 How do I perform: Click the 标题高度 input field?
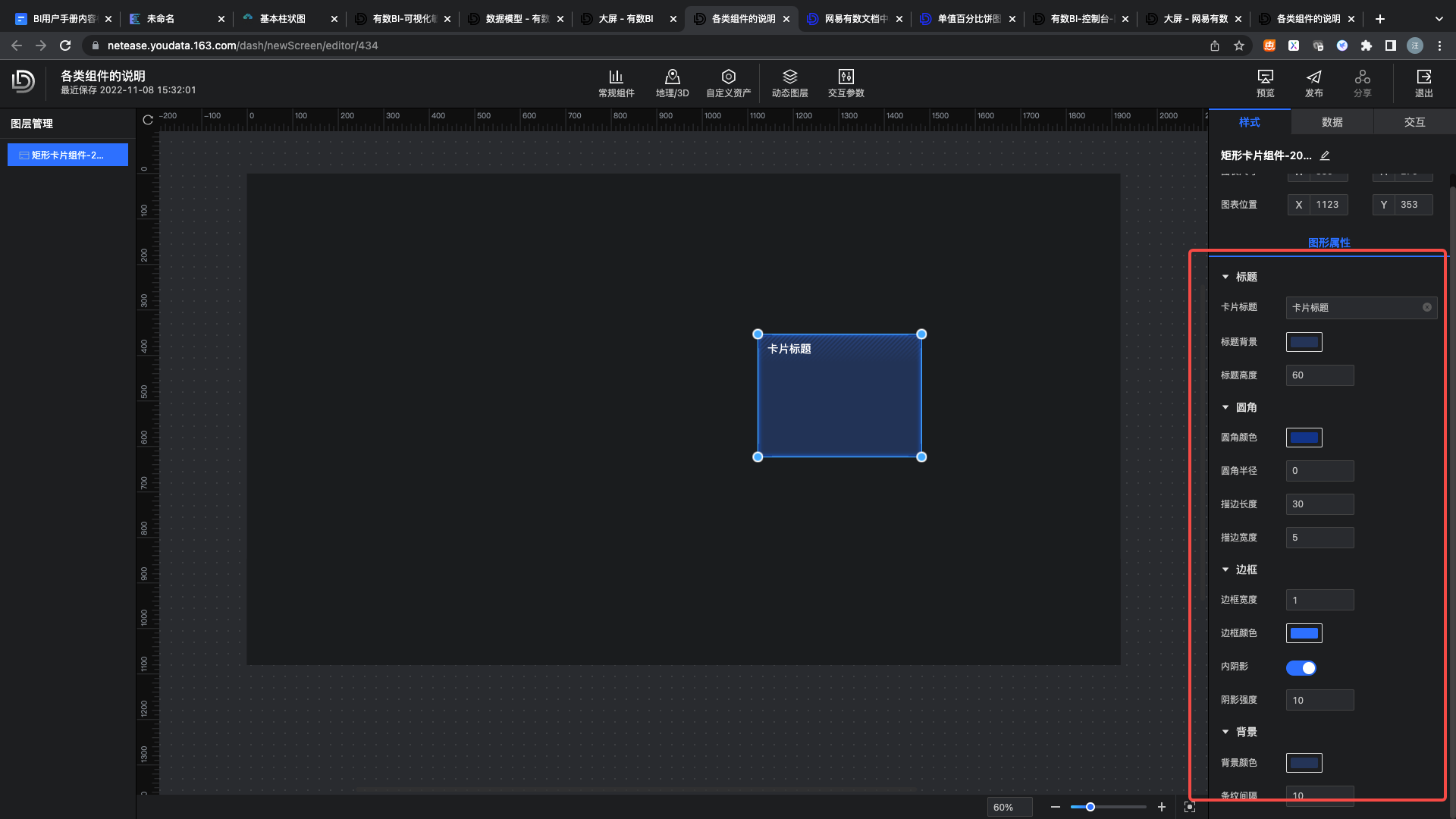point(1319,375)
